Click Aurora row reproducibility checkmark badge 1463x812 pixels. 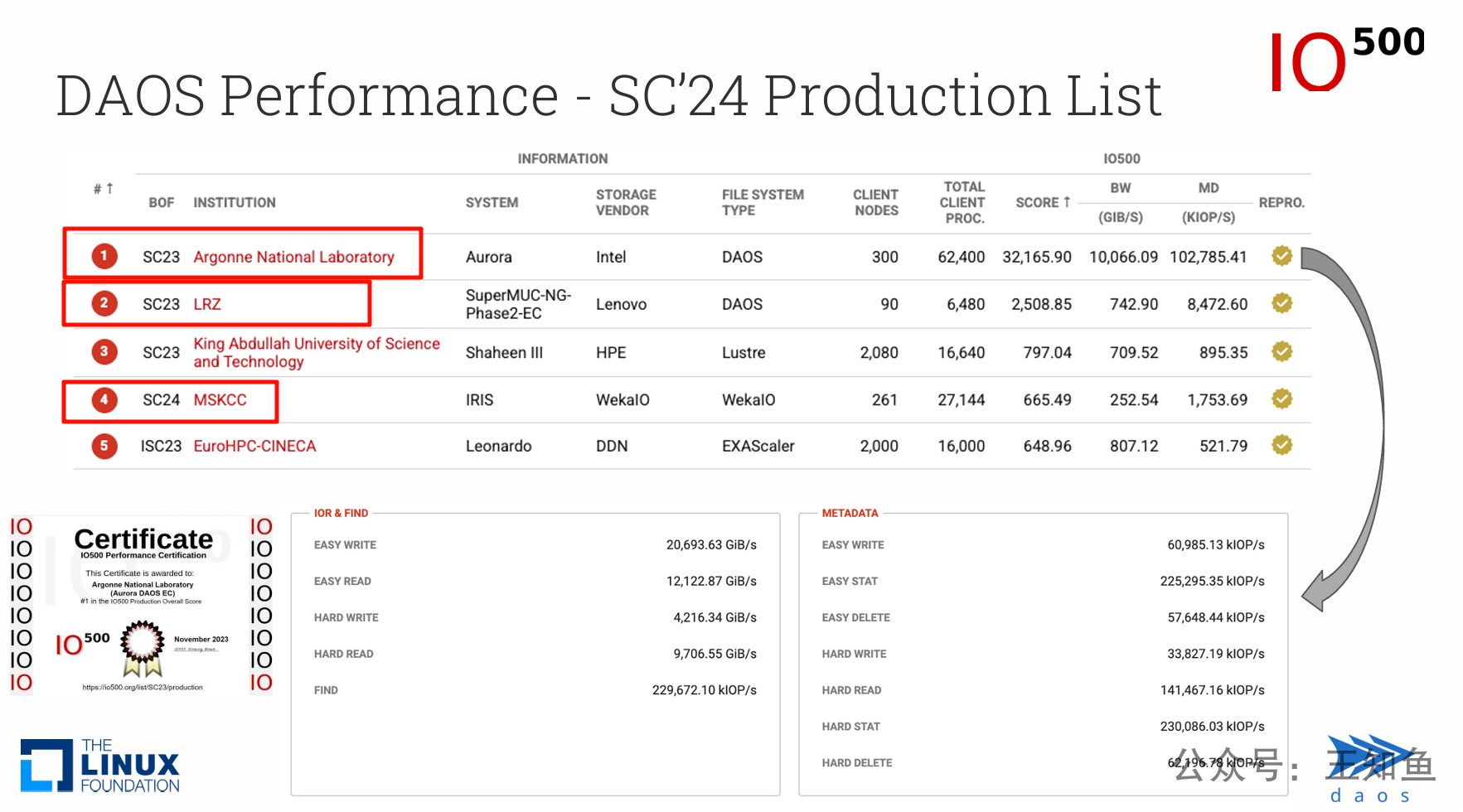point(1281,256)
